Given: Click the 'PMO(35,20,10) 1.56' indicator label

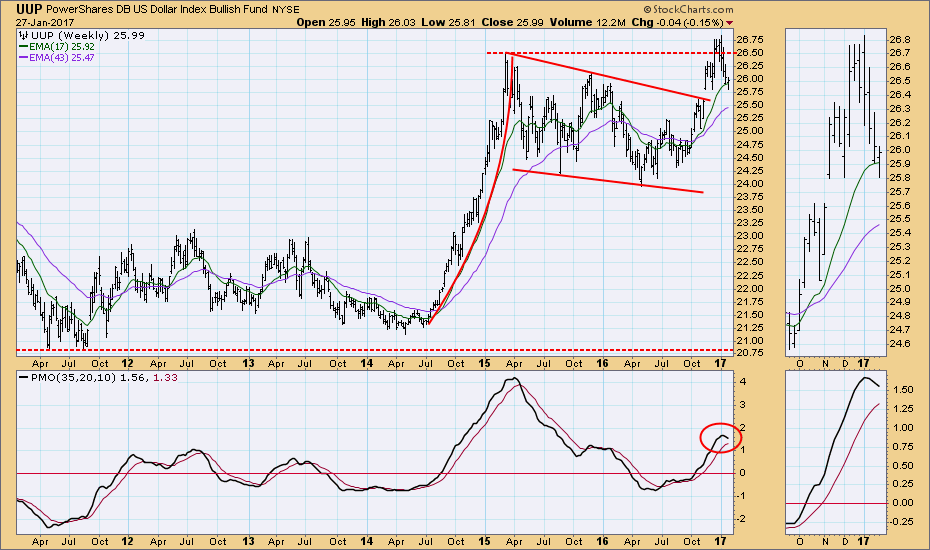Looking at the screenshot, I should point(90,377).
